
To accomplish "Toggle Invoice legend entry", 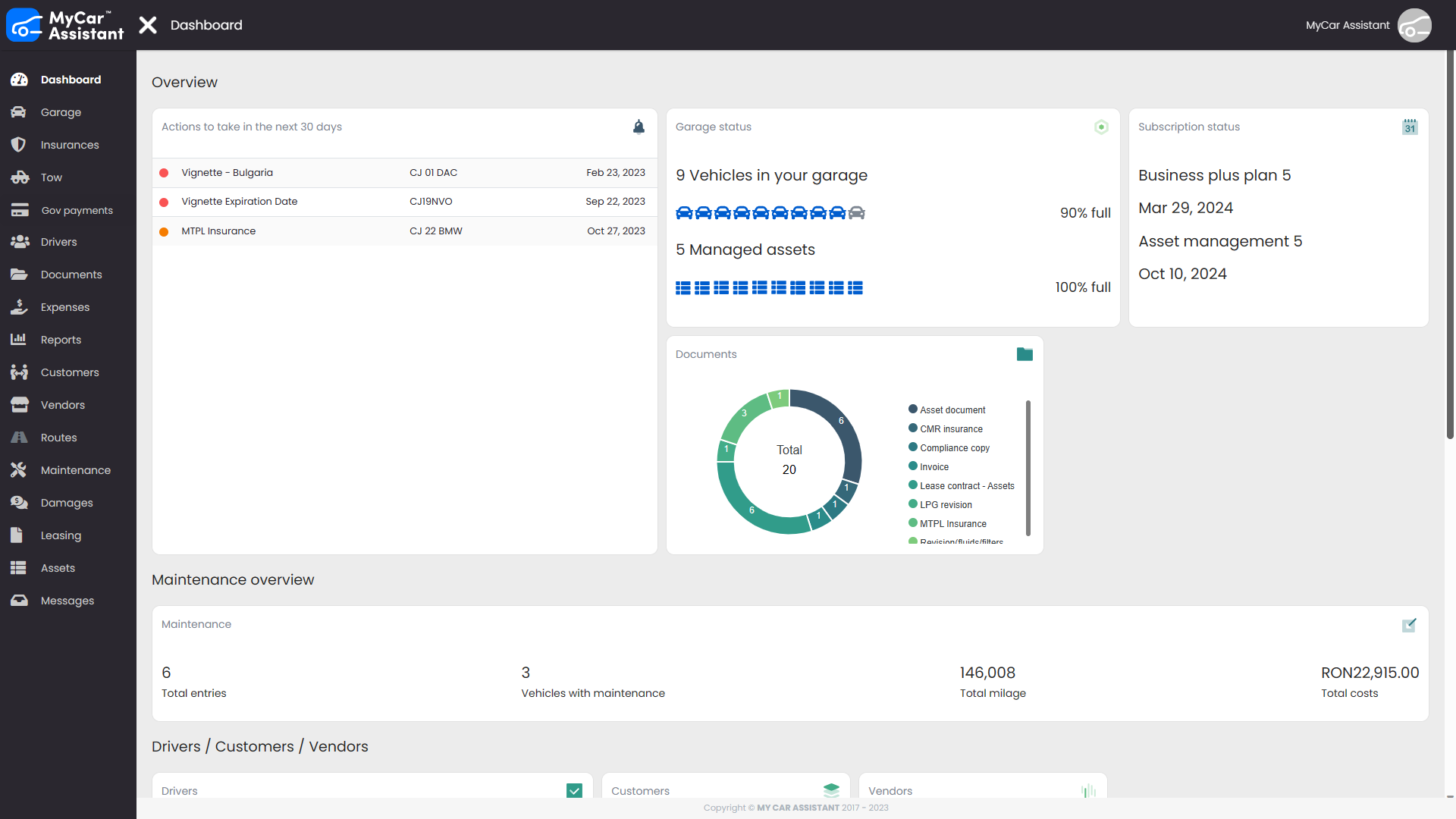I will click(928, 466).
